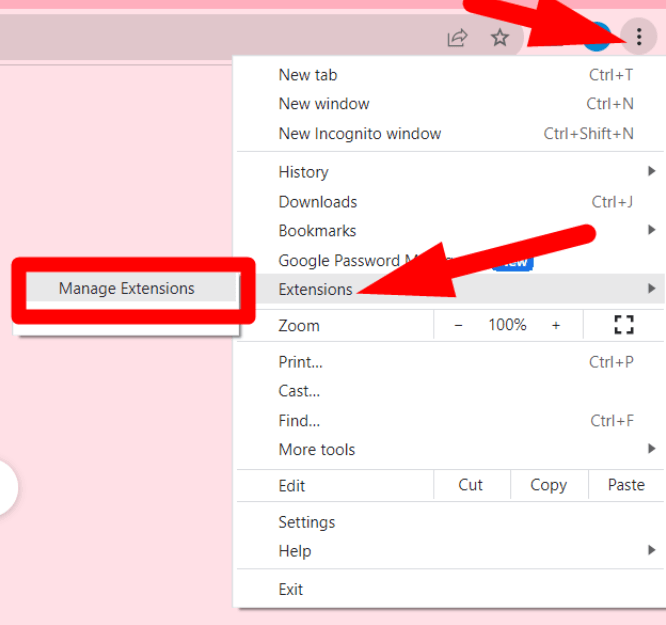Image resolution: width=666 pixels, height=625 pixels.
Task: Expand the More tools submenu
Action: (x=317, y=450)
